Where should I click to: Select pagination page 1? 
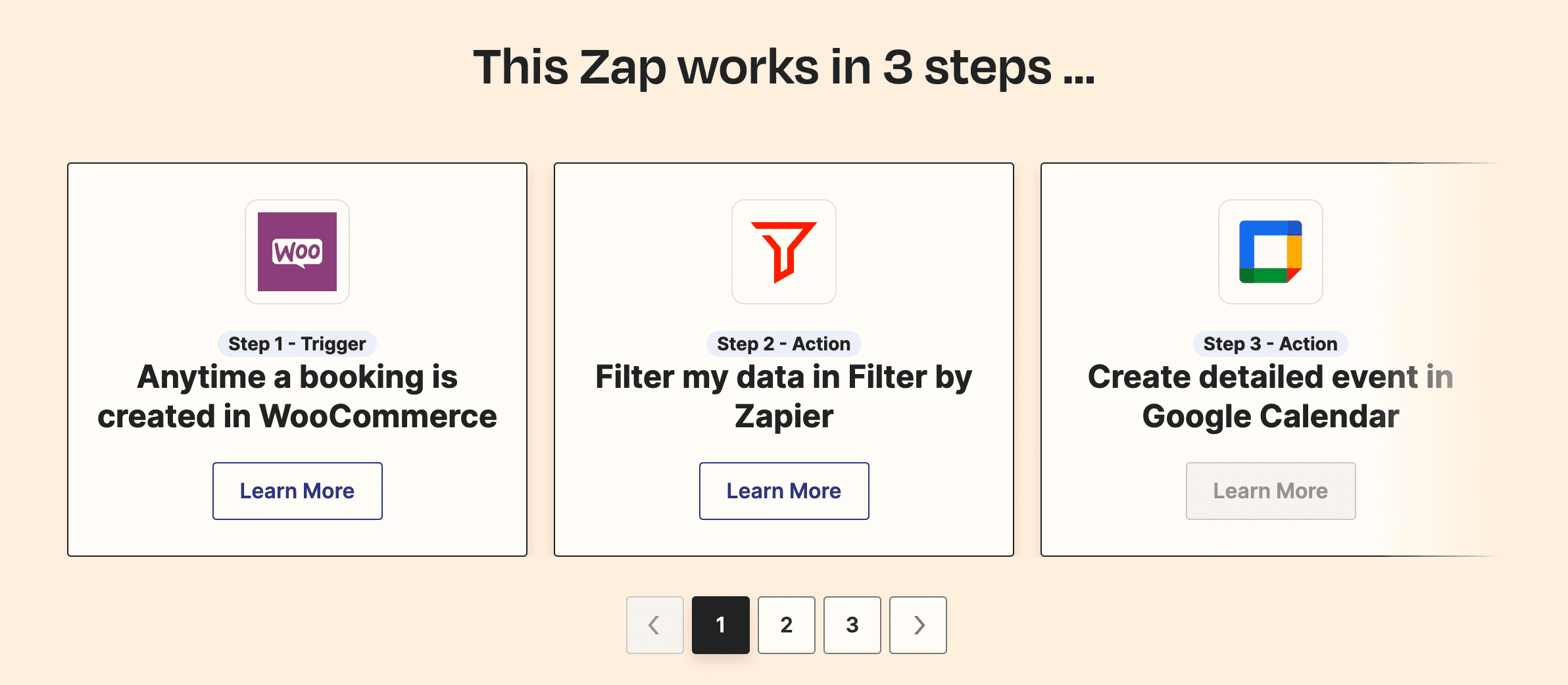(721, 625)
